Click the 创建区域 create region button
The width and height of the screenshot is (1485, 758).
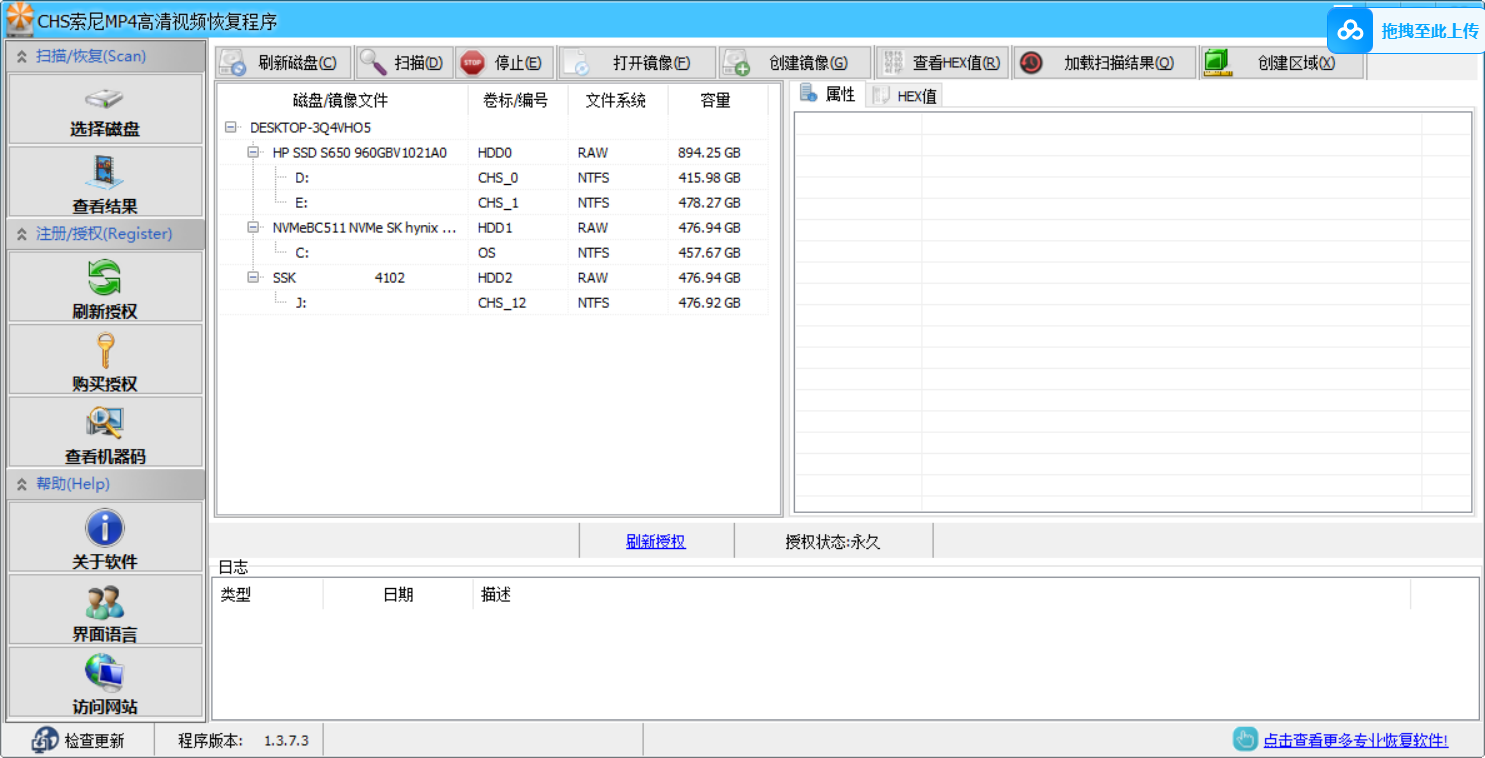[x=1283, y=63]
